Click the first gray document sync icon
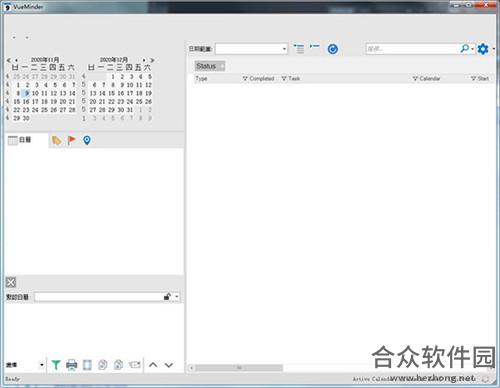The width and height of the screenshot is (500, 388). click(103, 365)
